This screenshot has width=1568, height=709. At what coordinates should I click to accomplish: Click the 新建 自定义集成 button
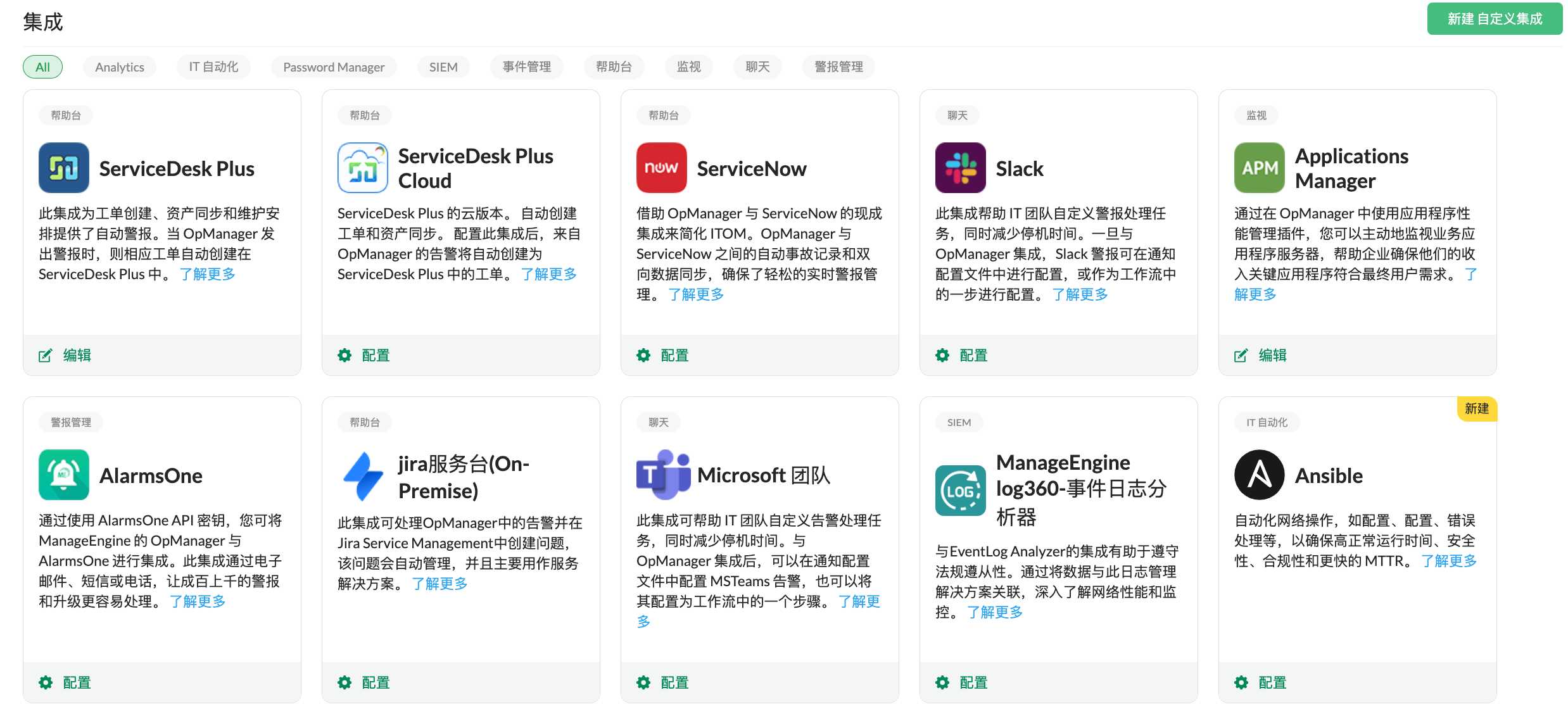1495,19
